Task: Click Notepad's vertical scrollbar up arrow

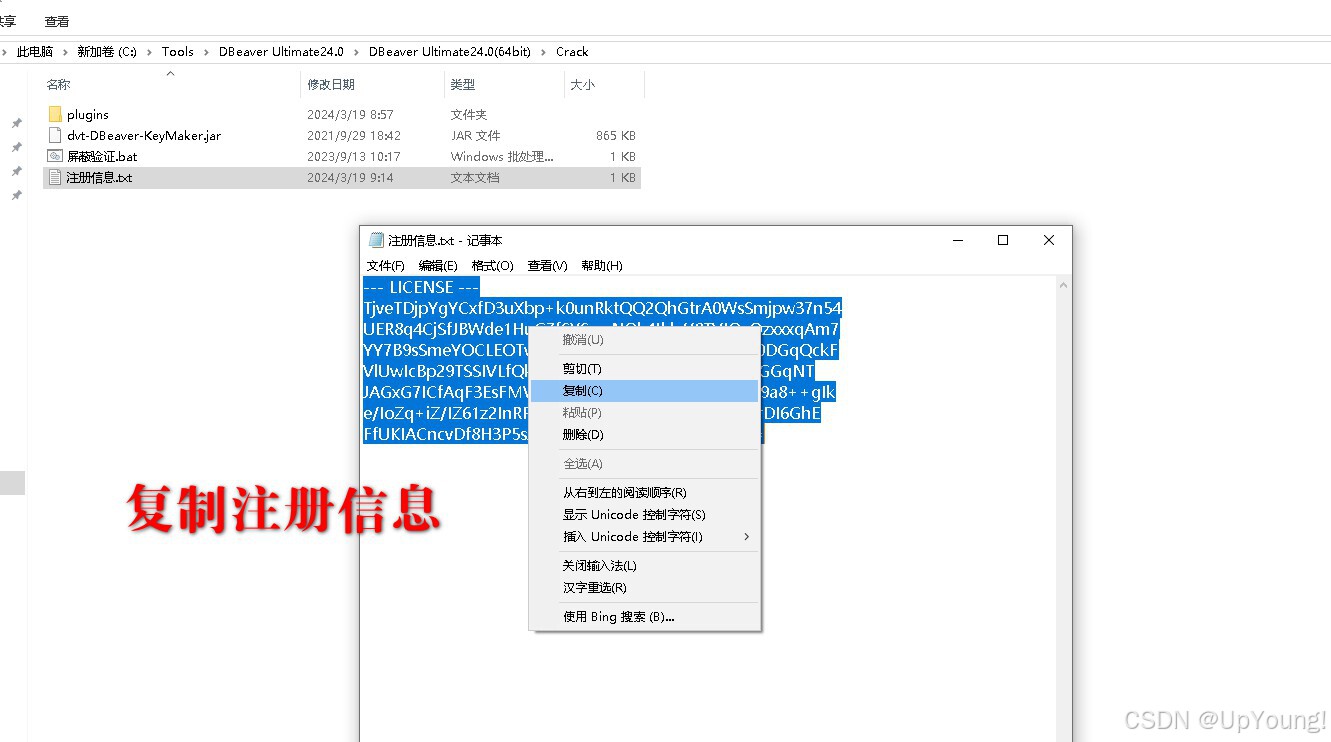Action: 1063,286
